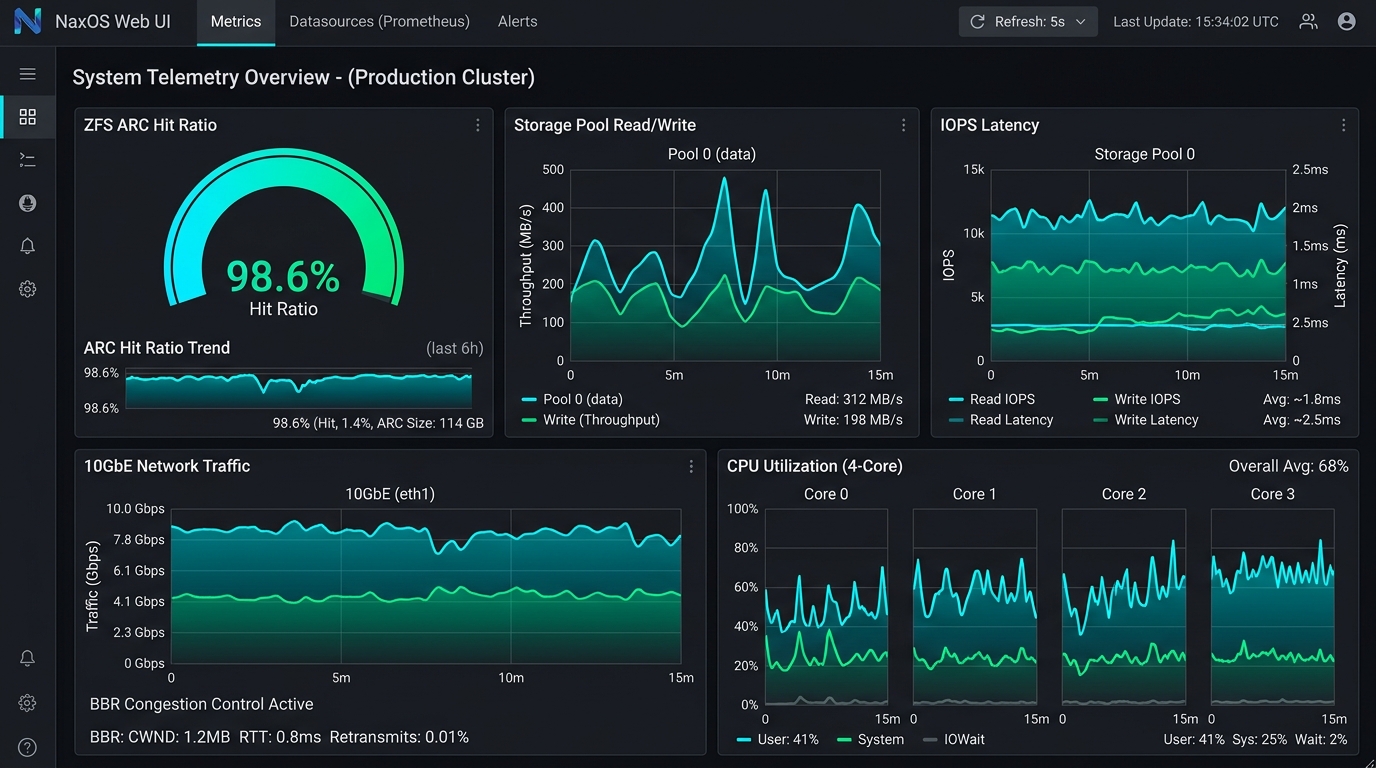
Task: Open 10GbE Network Traffic panel options menu
Action: tap(691, 466)
